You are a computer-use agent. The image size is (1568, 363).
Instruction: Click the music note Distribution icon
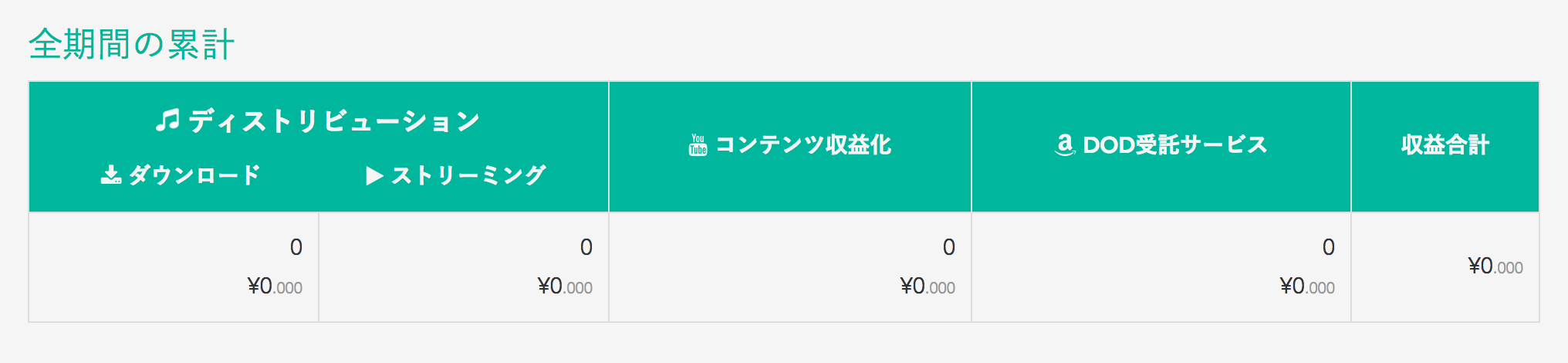tap(167, 120)
